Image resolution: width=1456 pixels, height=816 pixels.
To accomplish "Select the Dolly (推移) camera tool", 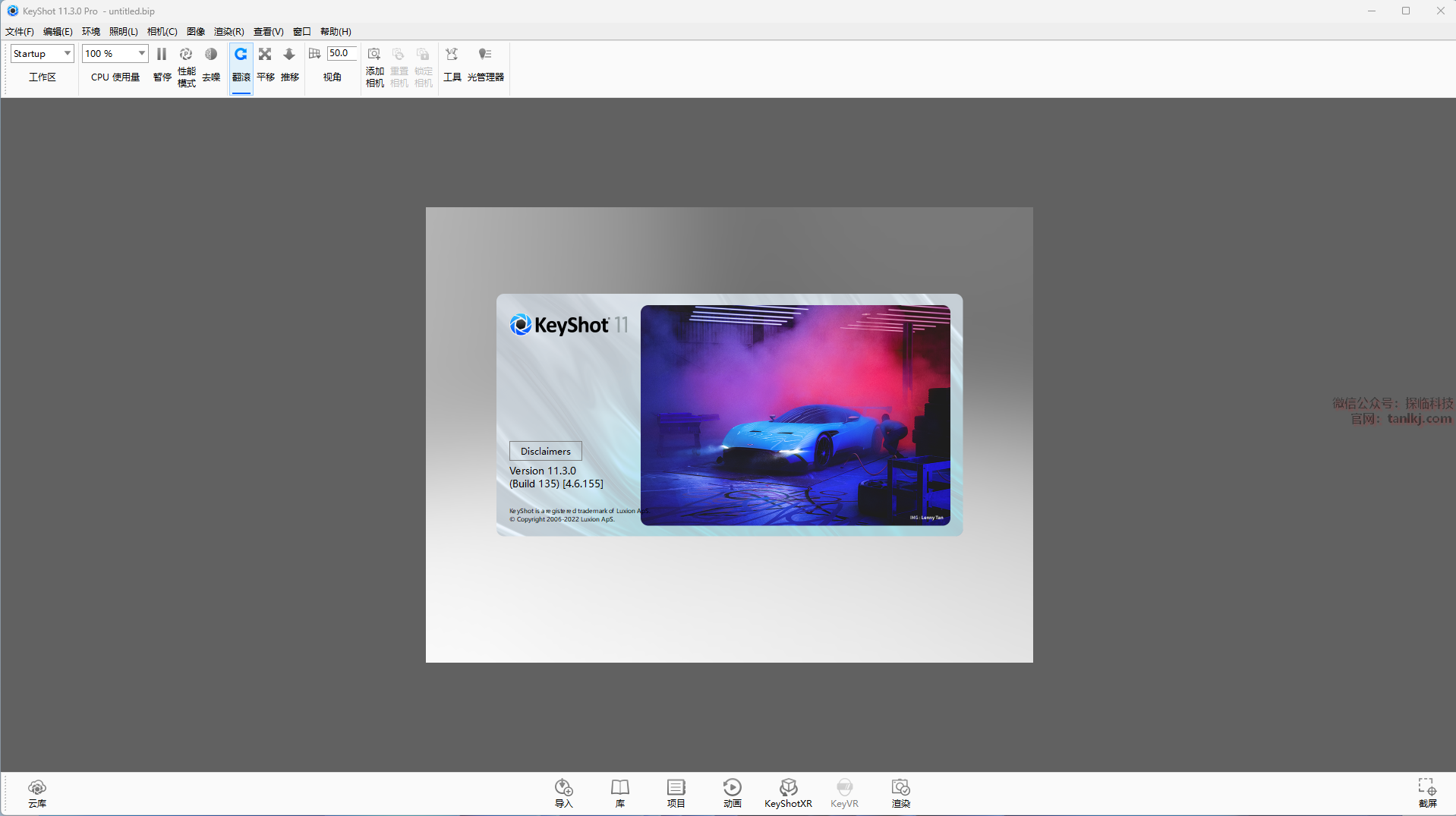I will pyautogui.click(x=289, y=55).
